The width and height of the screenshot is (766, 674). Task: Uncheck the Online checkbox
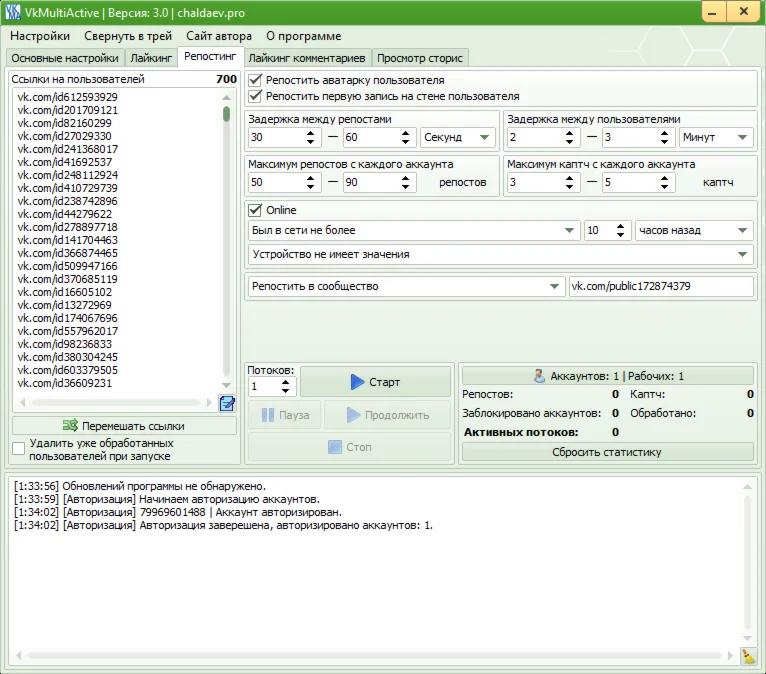pyautogui.click(x=255, y=210)
